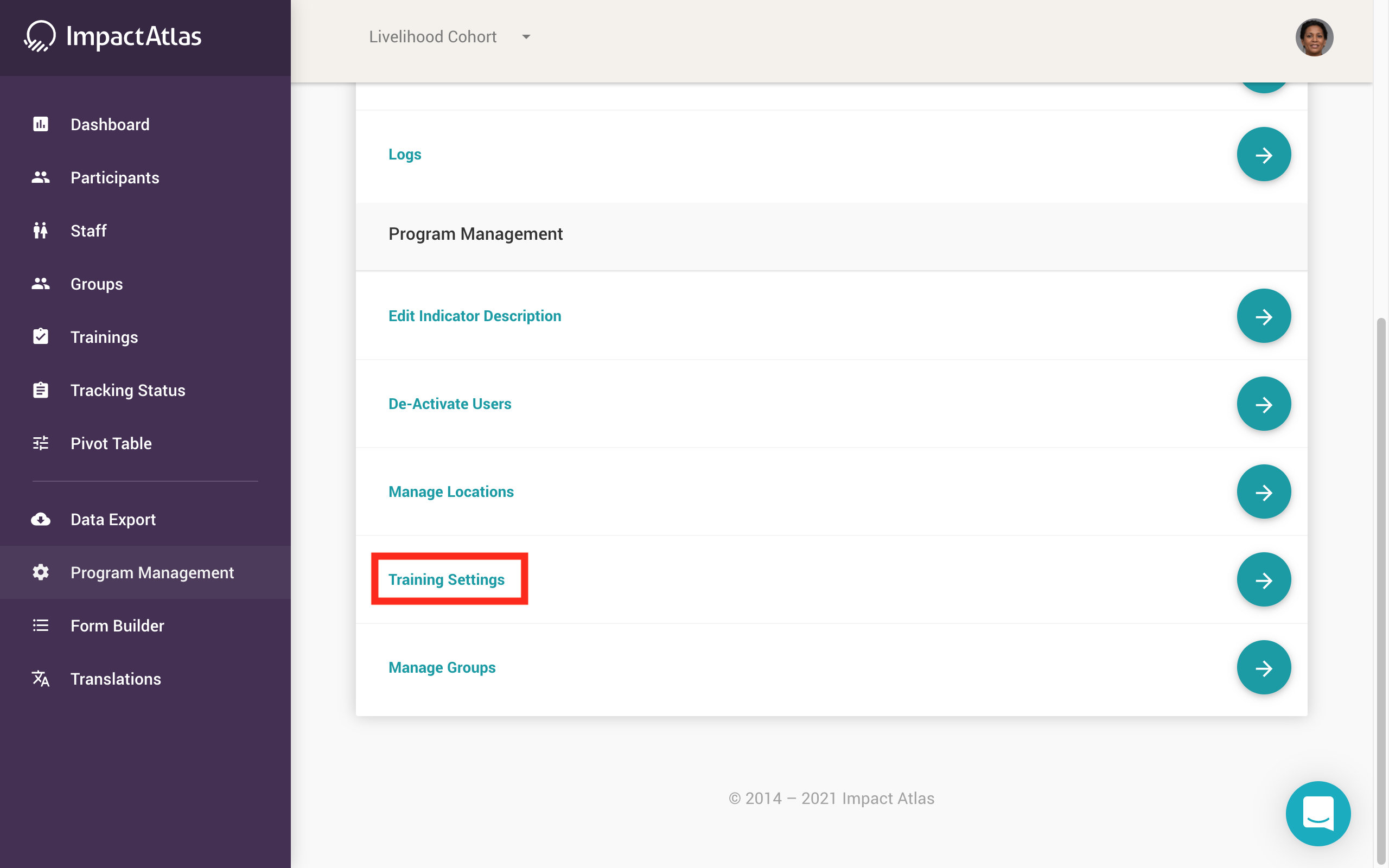1389x868 pixels.
Task: Click the Edit Indicator Description link
Action: [x=475, y=316]
